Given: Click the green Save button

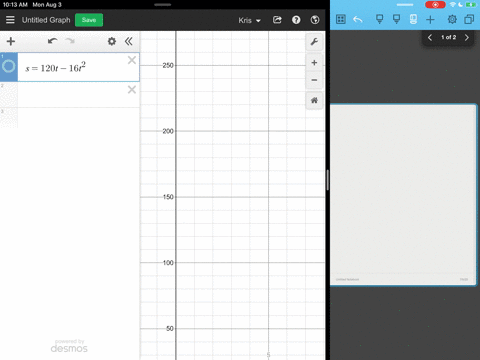Looking at the screenshot, I should pos(89,20).
